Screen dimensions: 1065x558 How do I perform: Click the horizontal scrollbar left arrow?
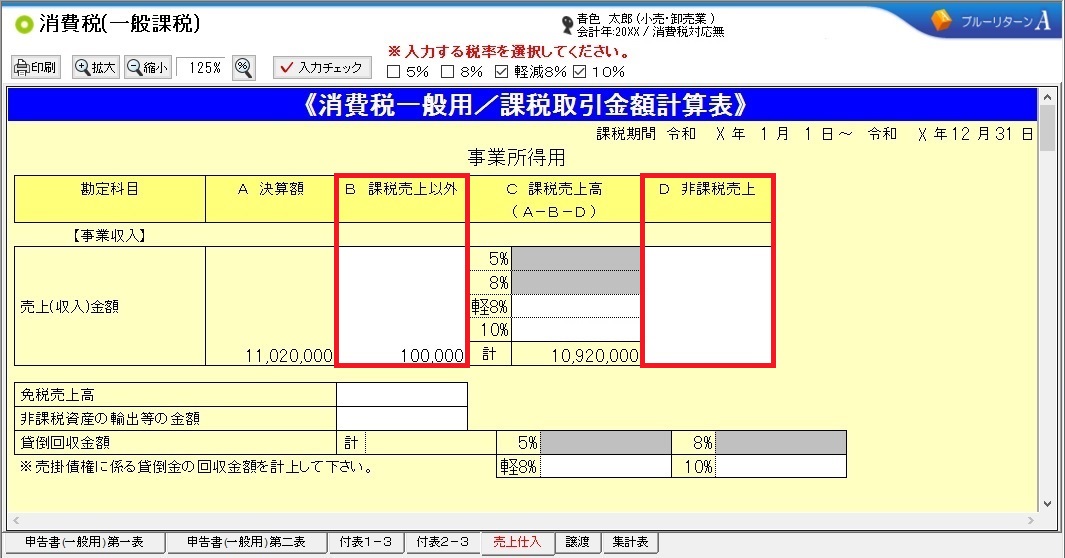(x=16, y=521)
